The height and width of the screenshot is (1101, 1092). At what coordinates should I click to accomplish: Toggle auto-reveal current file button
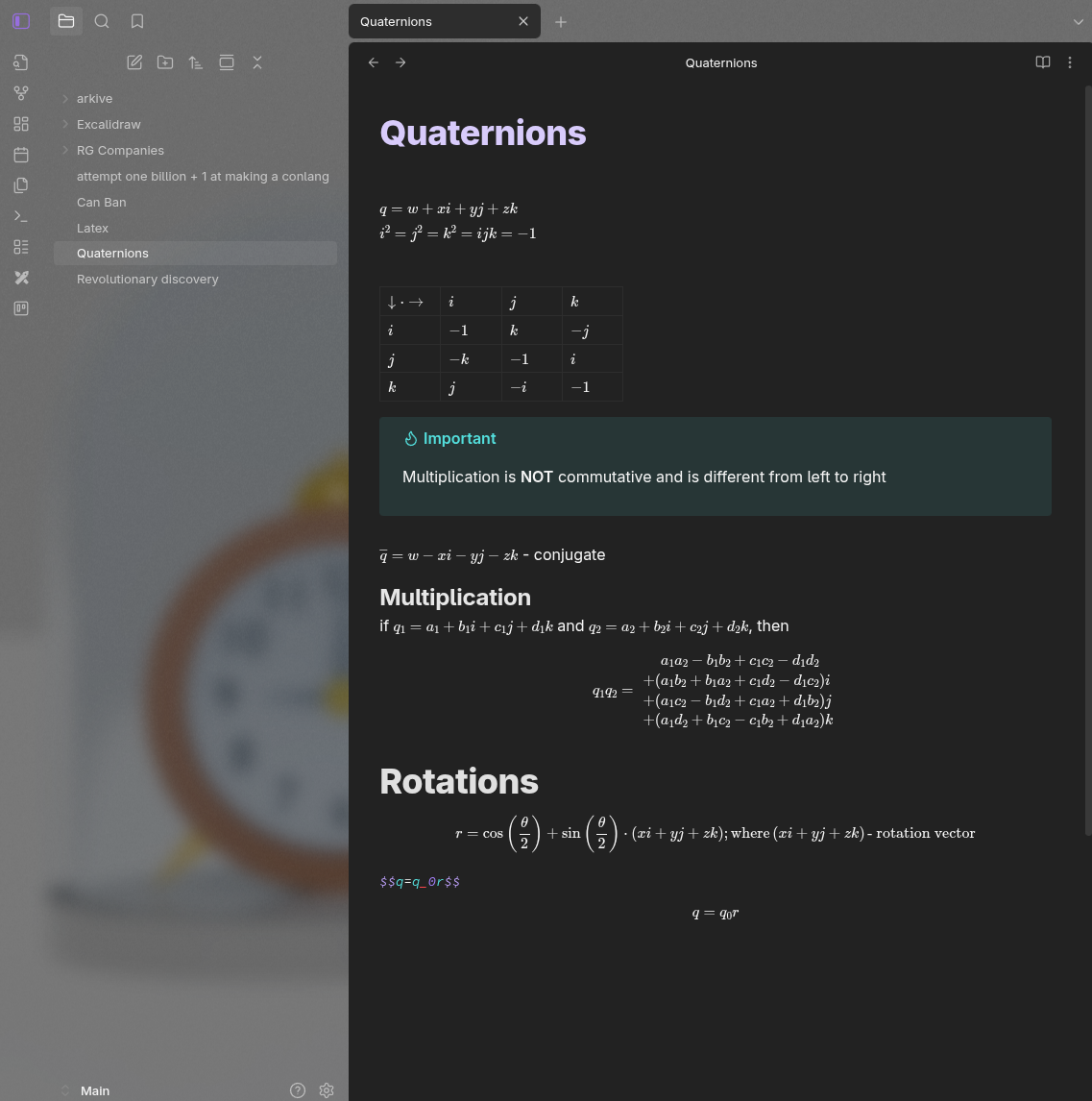tap(227, 62)
